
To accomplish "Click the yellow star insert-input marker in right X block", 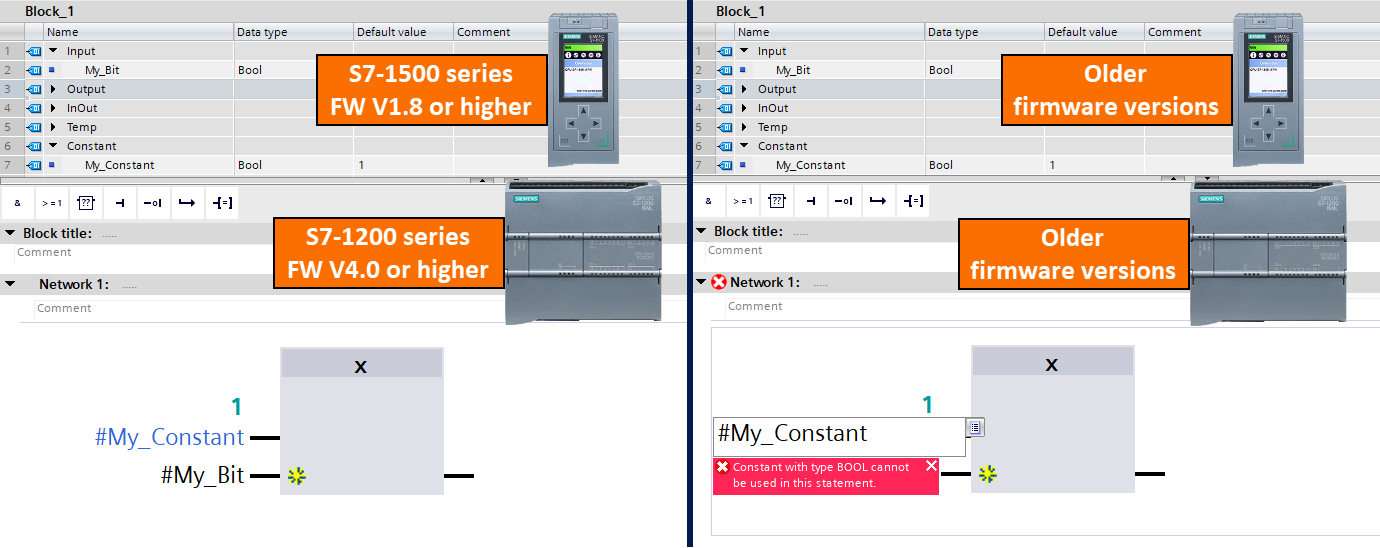I will pyautogui.click(x=987, y=474).
